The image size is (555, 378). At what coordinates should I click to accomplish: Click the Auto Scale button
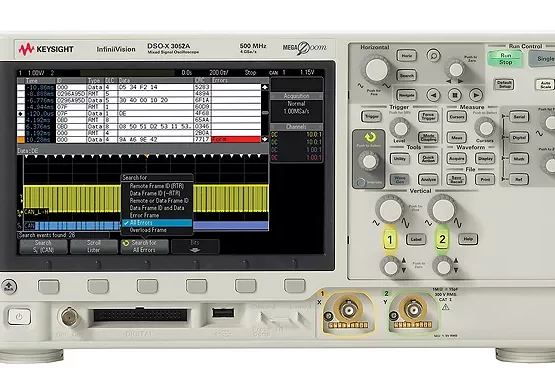tap(545, 85)
